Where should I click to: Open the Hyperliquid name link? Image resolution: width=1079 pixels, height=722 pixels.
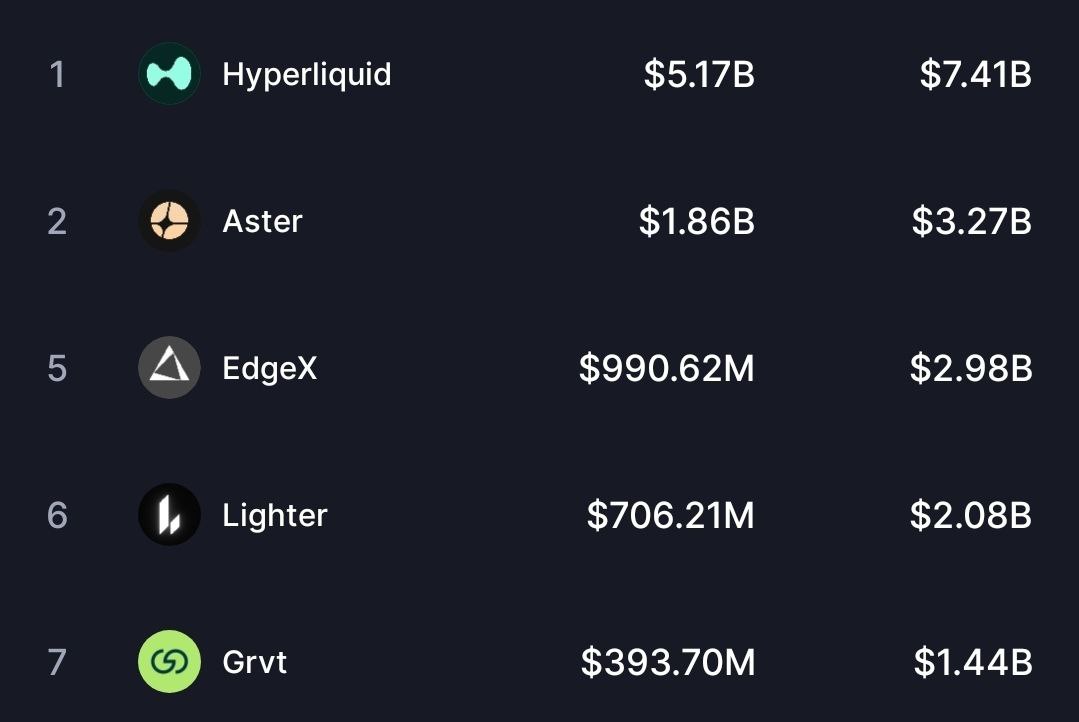coord(306,74)
